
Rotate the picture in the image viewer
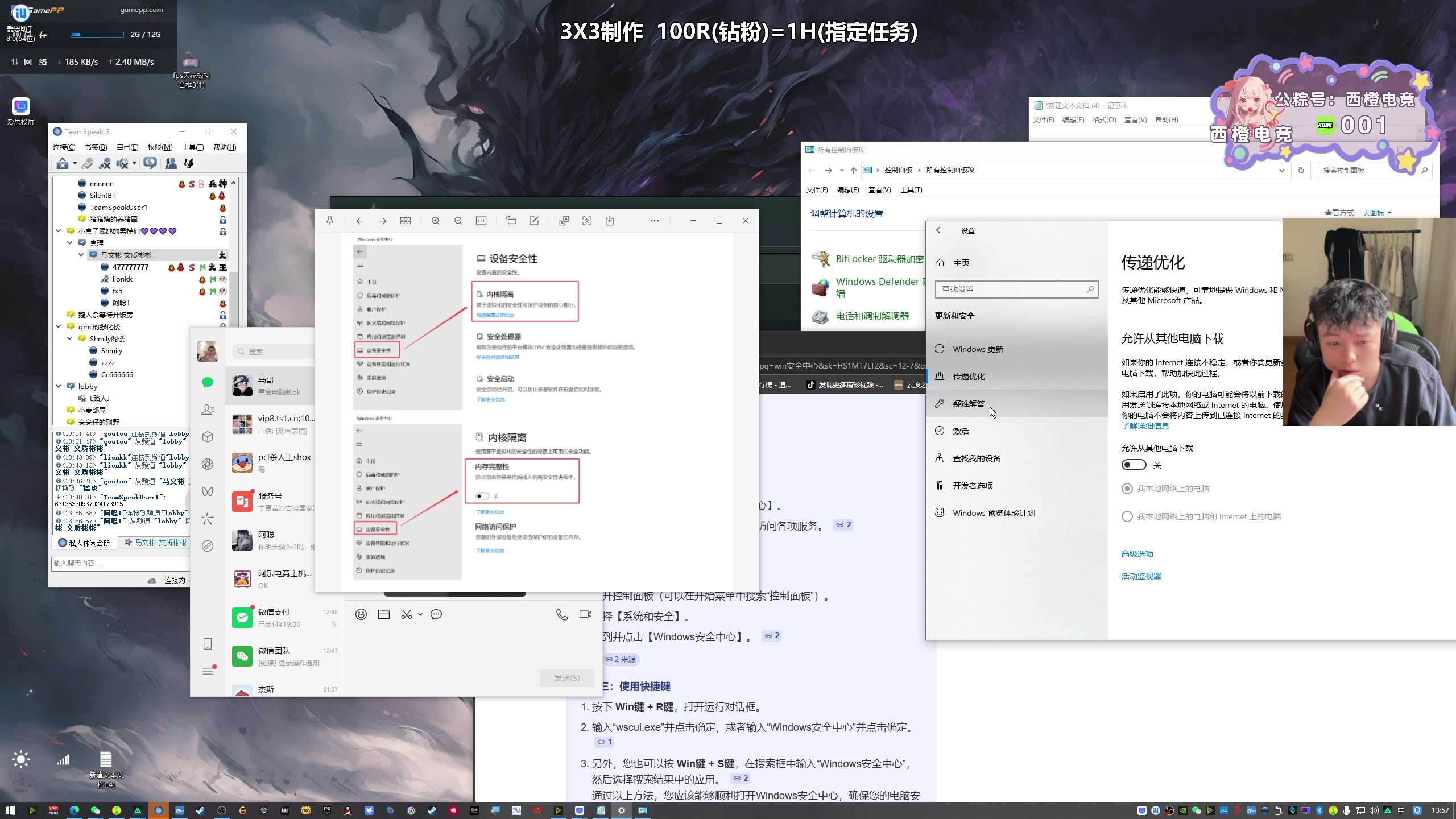[x=511, y=221]
